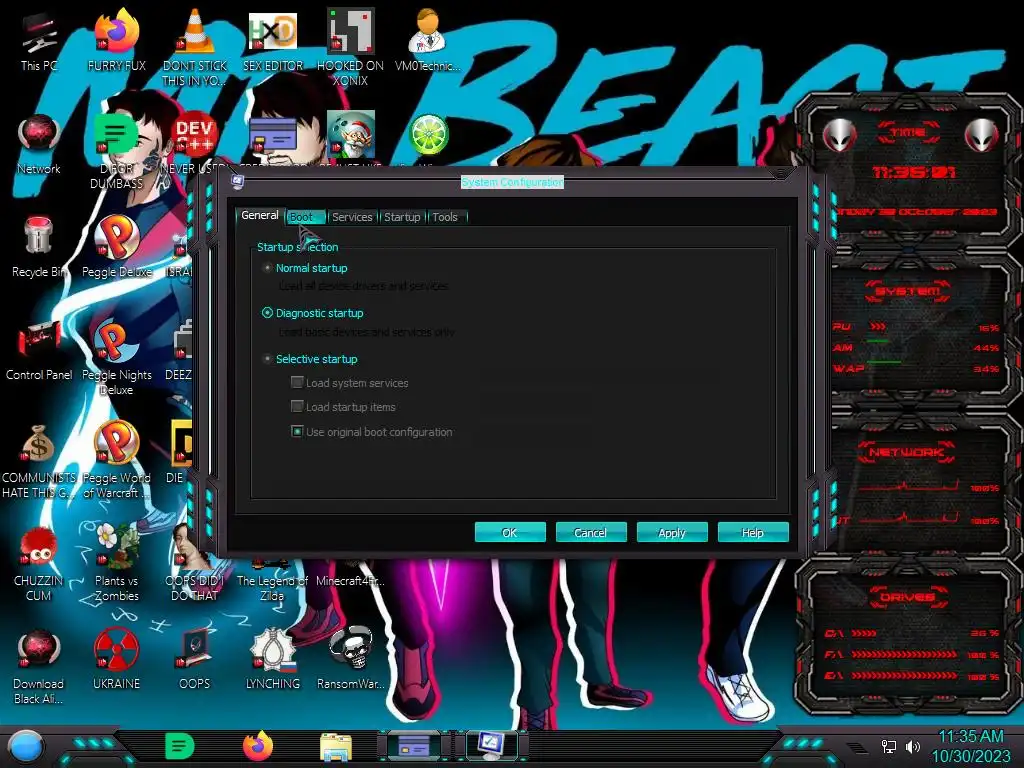The width and height of the screenshot is (1024, 768).
Task: Click the Apply button
Action: click(x=672, y=532)
